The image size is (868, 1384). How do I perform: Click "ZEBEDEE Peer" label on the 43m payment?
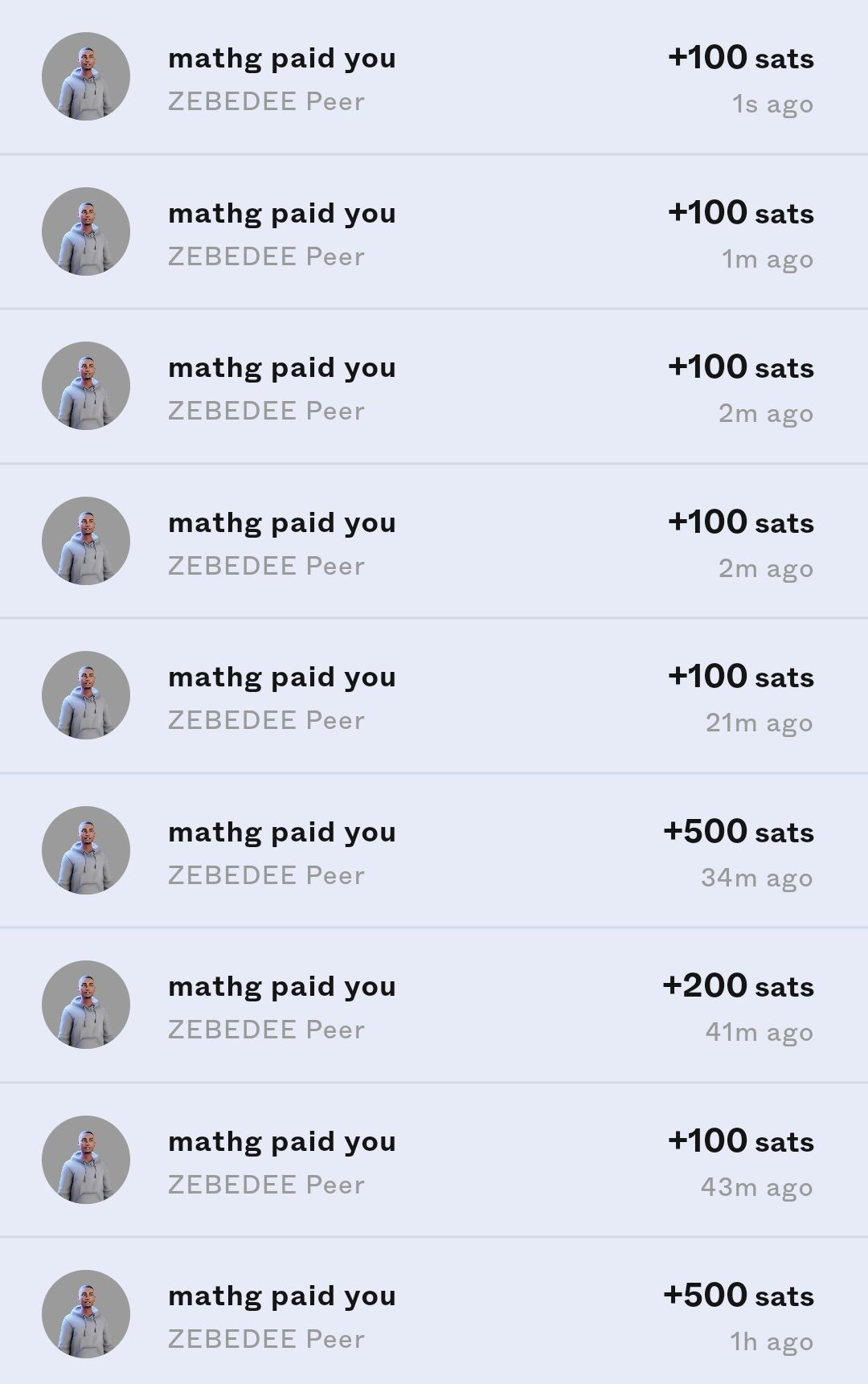coord(266,1185)
